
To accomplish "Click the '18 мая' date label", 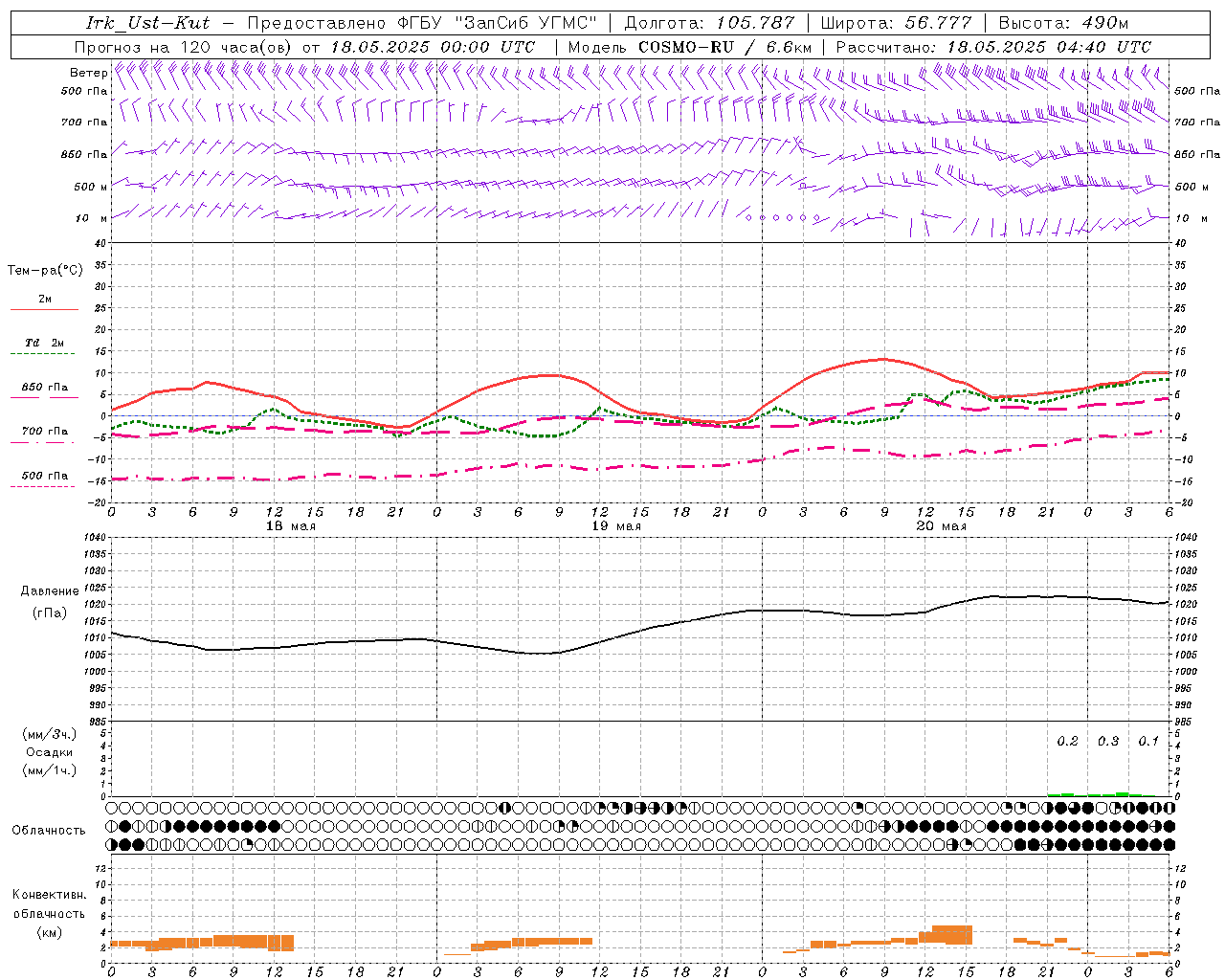I will (x=291, y=526).
